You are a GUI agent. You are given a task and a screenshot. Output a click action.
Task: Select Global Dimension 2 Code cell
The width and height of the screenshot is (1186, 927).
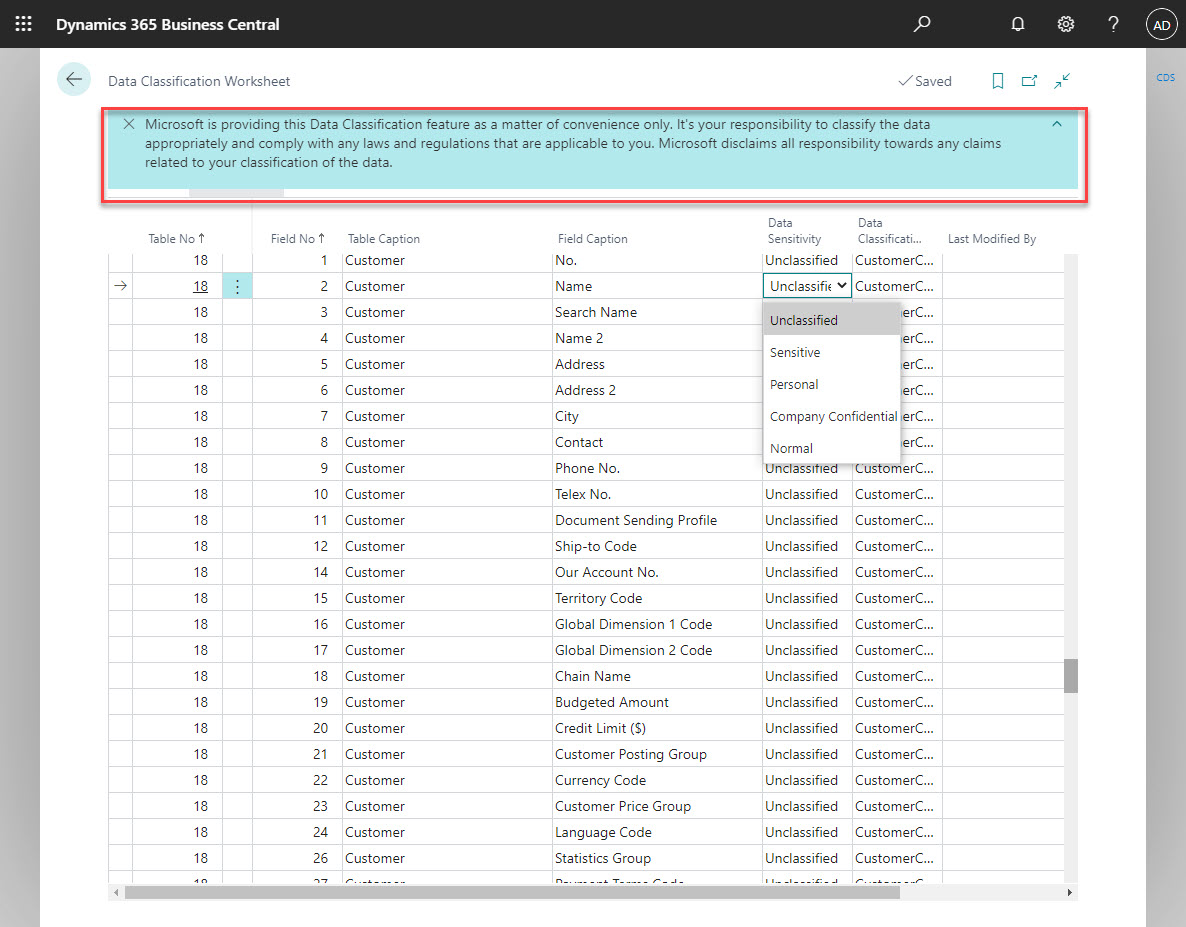657,650
